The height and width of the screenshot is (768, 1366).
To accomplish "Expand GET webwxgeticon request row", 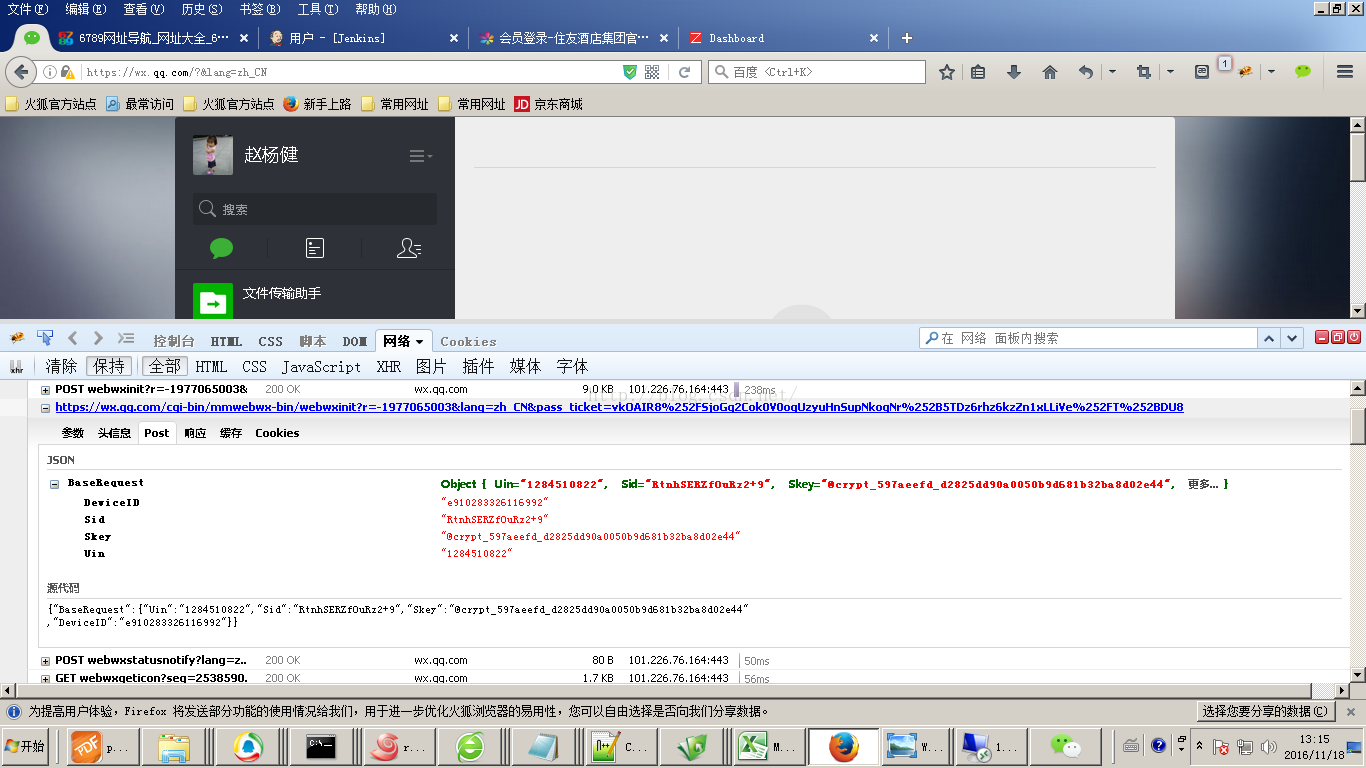I will coord(45,678).
